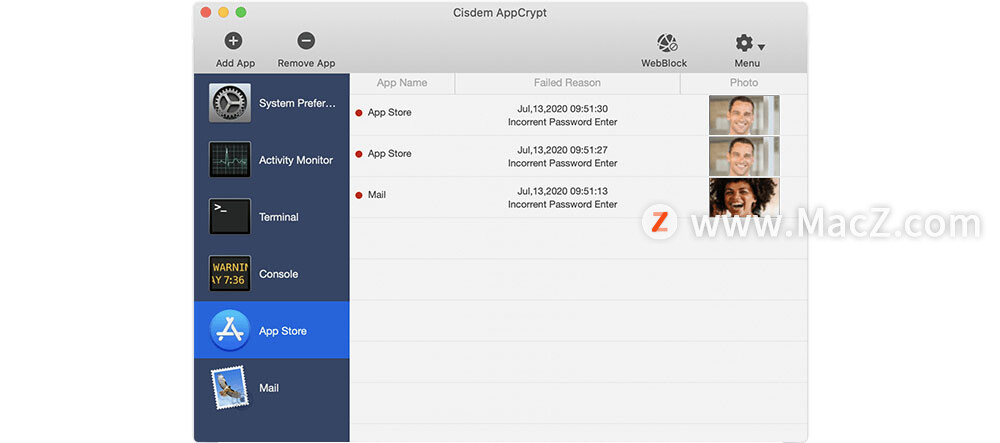Select the Mail stamp icon in sidebar
Viewport: 1000px width, 443px height.
pos(230,388)
